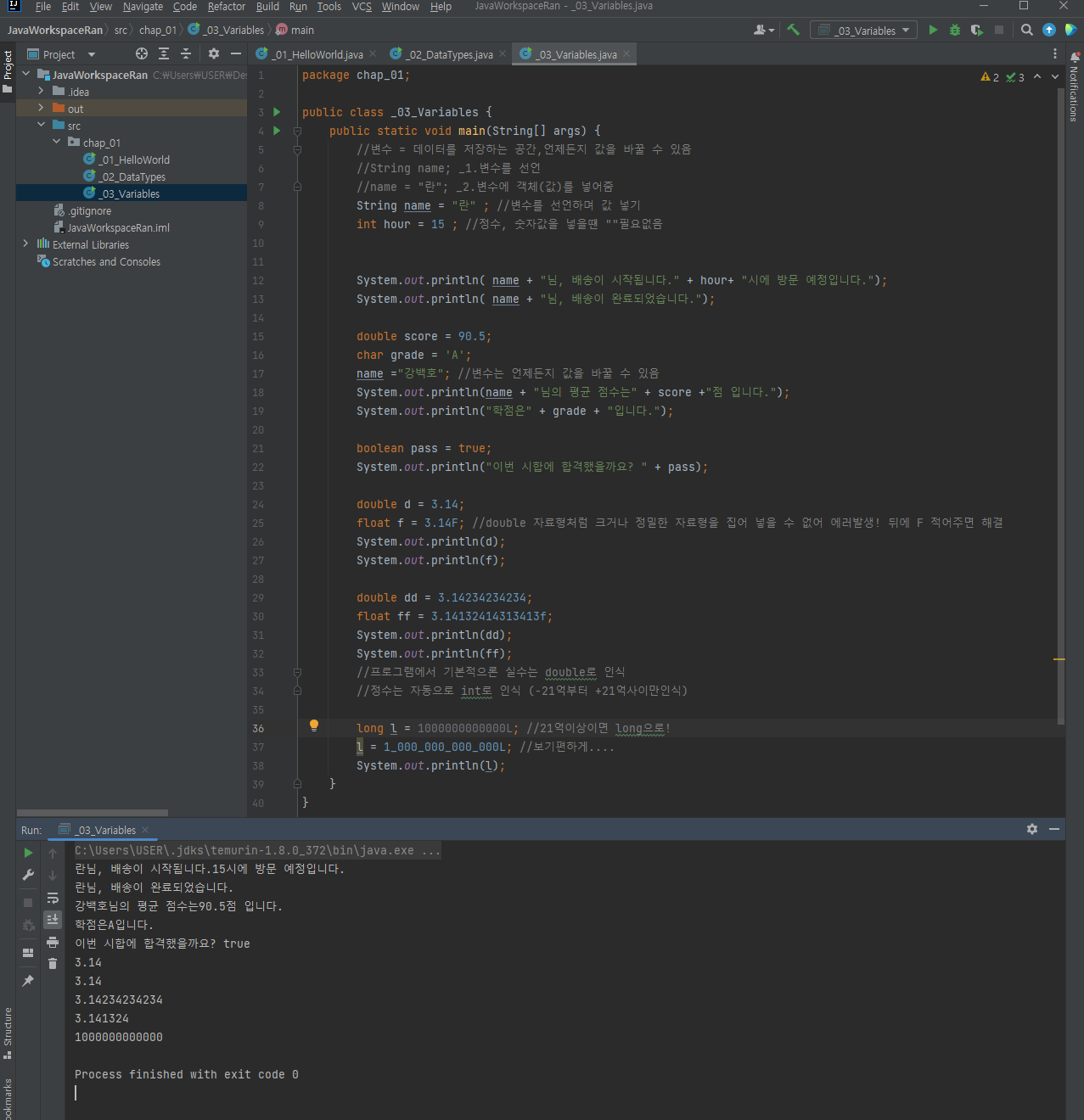The height and width of the screenshot is (1120, 1084).
Task: Collapse the chap_01 package
Action: pos(56,142)
